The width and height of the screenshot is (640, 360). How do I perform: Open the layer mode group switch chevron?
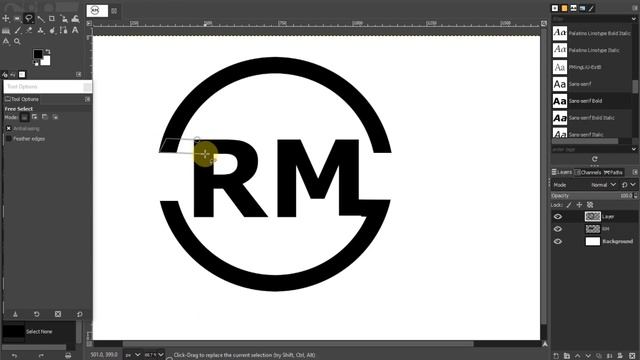633,185
